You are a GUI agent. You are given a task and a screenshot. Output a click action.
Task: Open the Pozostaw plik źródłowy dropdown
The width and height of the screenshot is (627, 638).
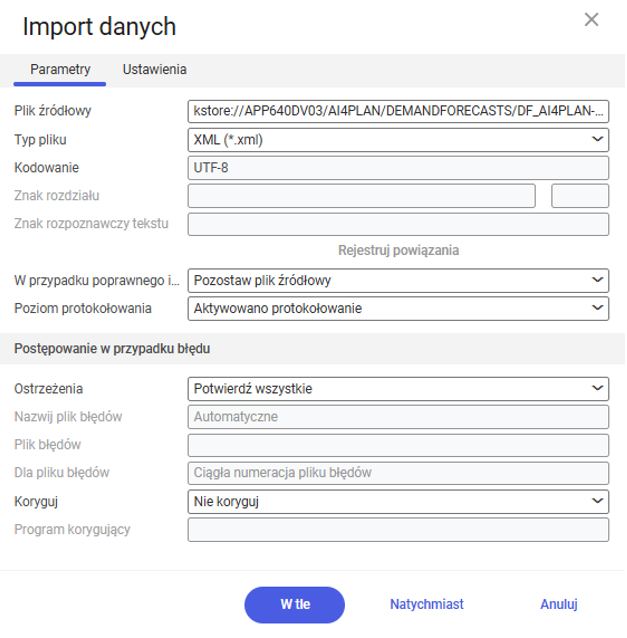[398, 280]
